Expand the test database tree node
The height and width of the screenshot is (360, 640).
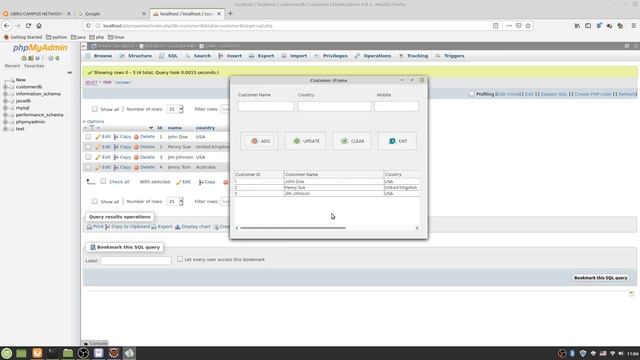pyautogui.click(x=6, y=129)
